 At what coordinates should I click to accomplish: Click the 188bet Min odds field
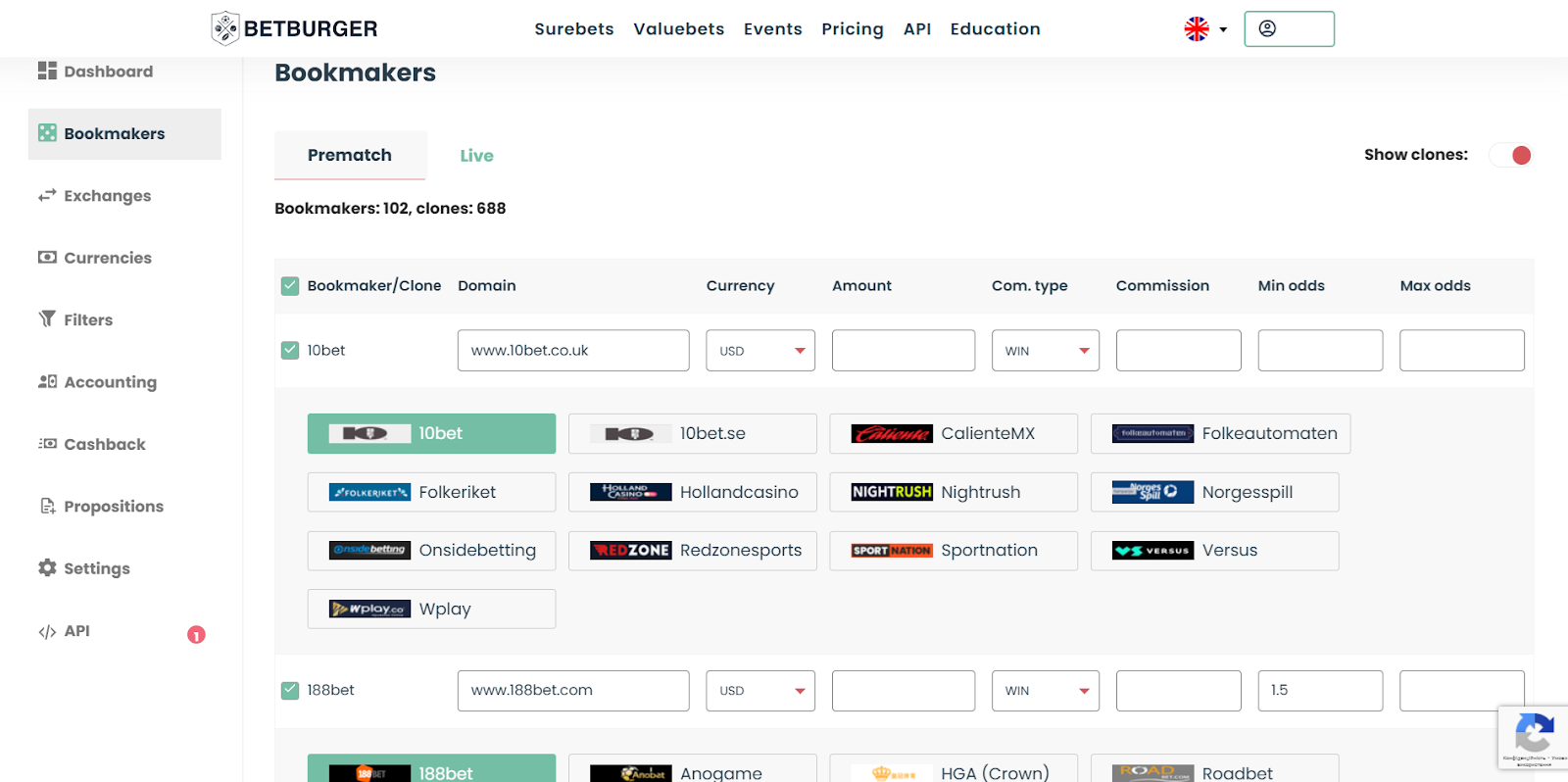(x=1320, y=690)
